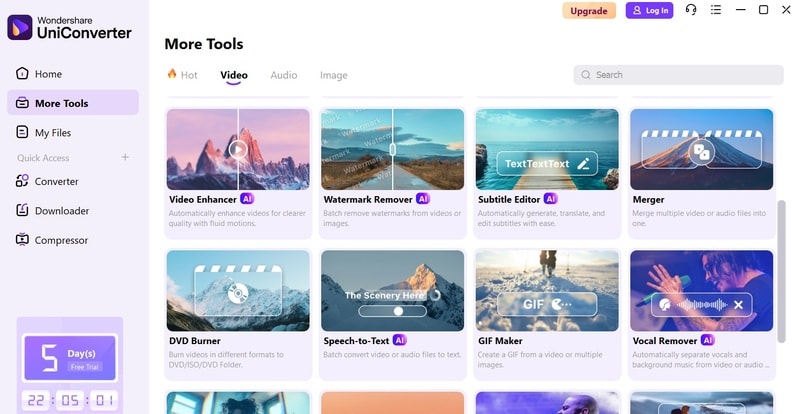Click the My Files icon

tap(22, 132)
